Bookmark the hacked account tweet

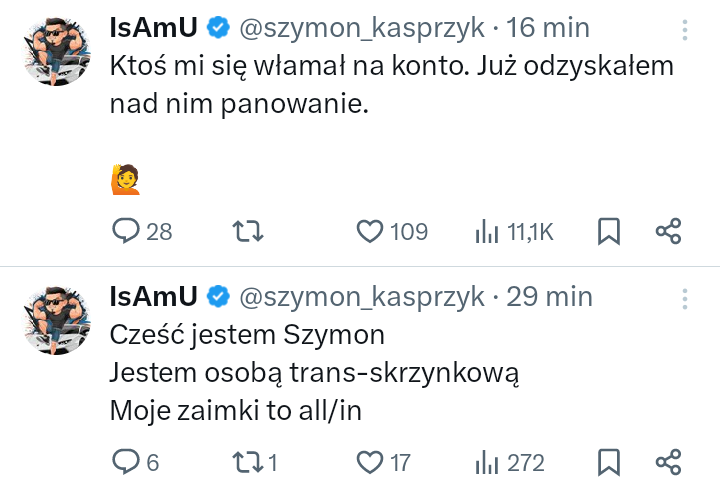(608, 232)
